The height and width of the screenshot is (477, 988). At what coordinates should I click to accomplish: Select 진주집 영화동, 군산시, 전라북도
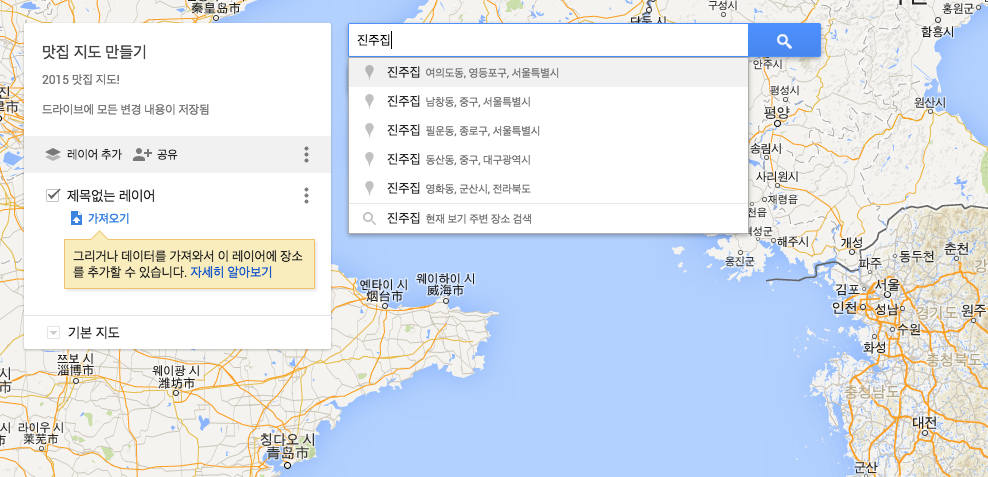[x=548, y=188]
